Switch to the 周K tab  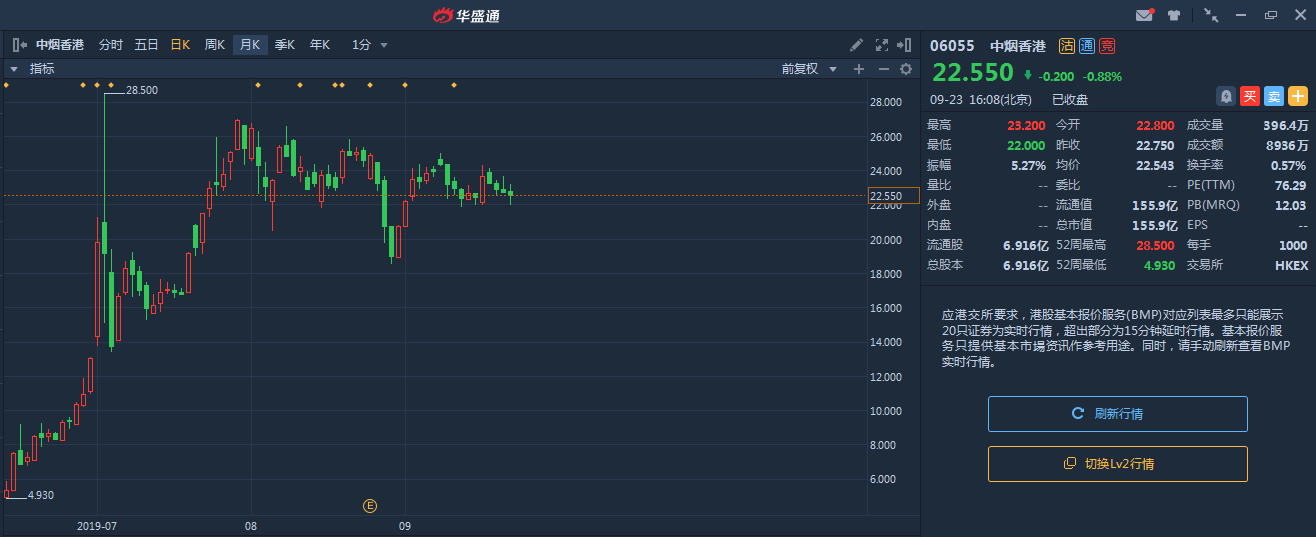tap(214, 45)
